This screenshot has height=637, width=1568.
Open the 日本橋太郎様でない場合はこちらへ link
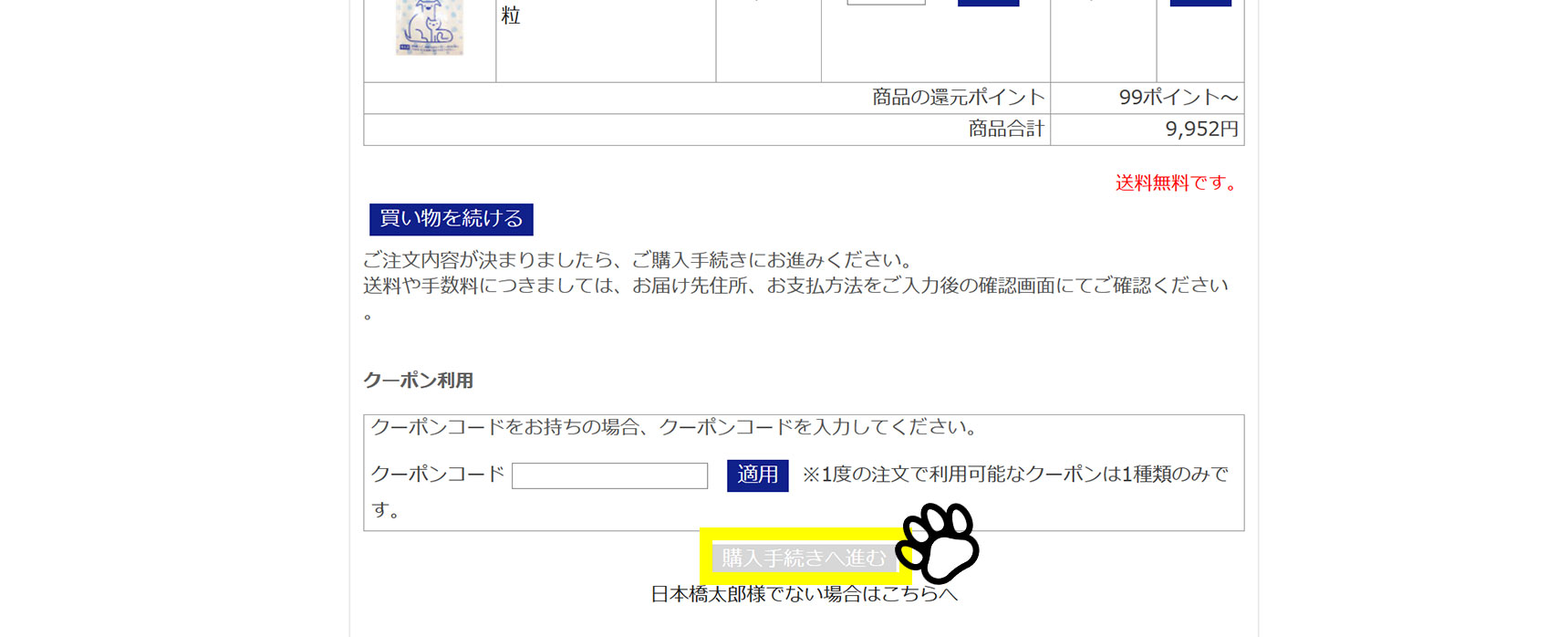coord(804,594)
